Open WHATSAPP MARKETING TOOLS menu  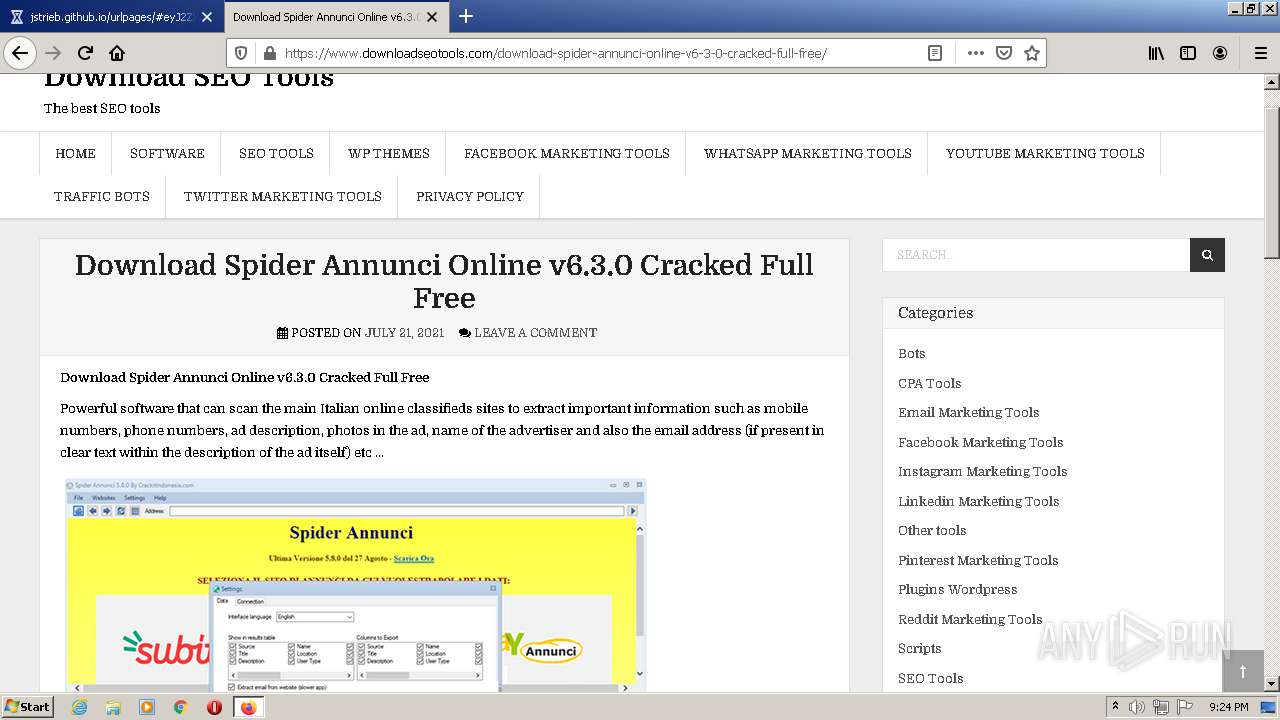808,153
